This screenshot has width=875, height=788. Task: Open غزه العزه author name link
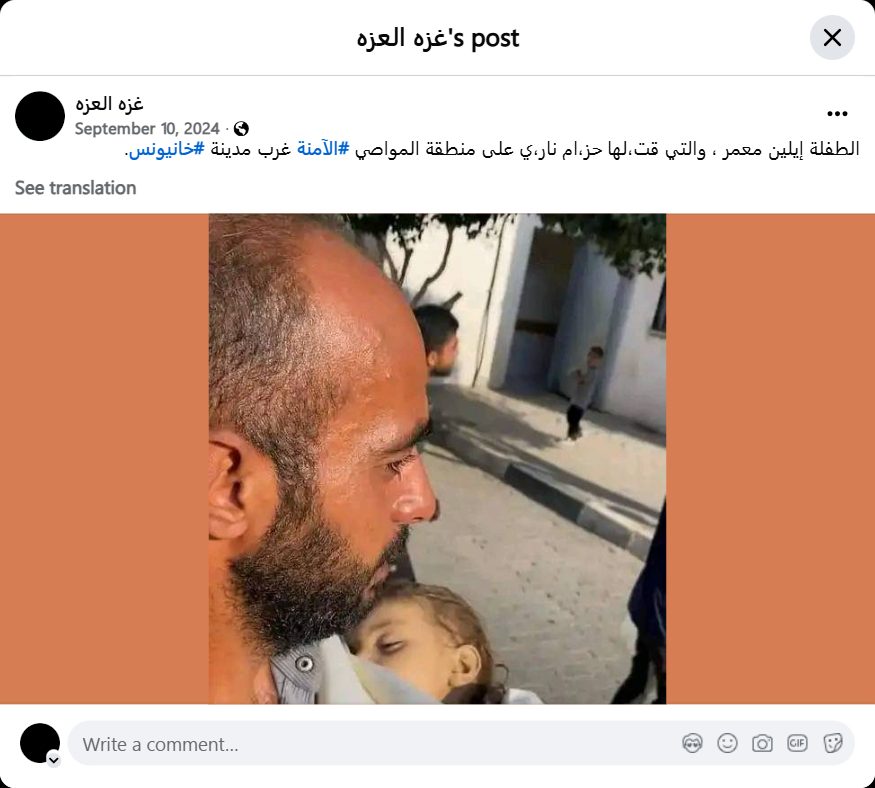point(109,104)
